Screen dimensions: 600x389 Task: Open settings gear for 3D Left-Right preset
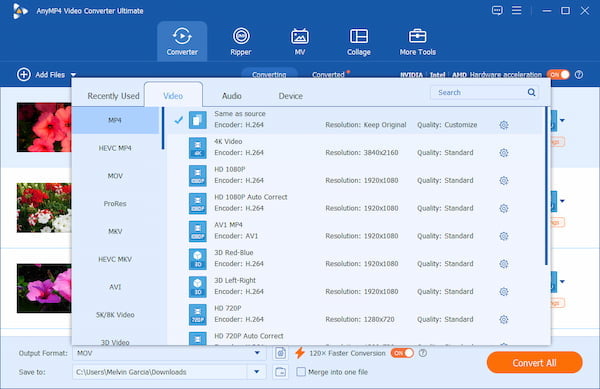point(504,292)
